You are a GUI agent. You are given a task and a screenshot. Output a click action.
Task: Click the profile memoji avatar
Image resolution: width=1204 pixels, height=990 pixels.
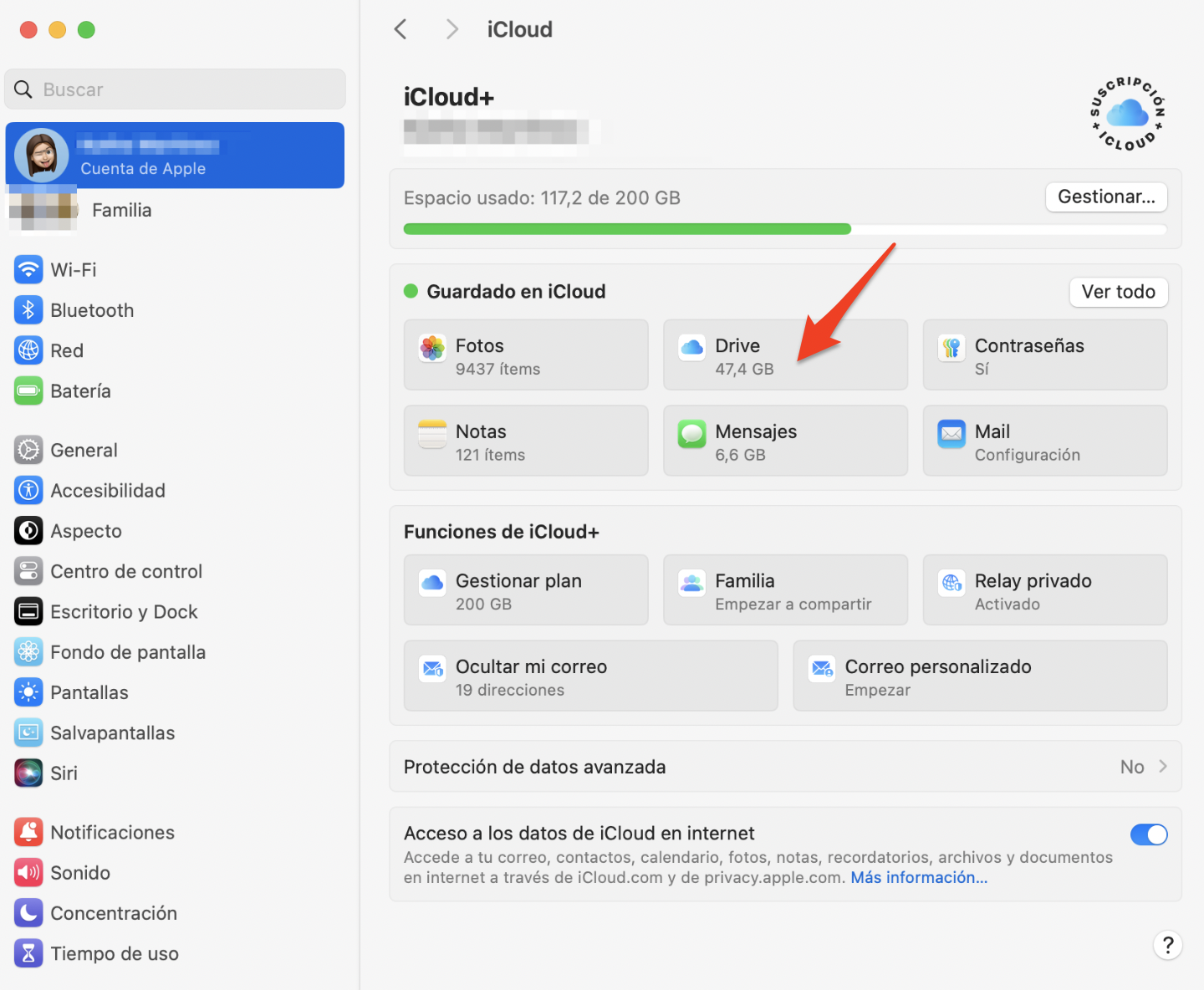(x=41, y=156)
